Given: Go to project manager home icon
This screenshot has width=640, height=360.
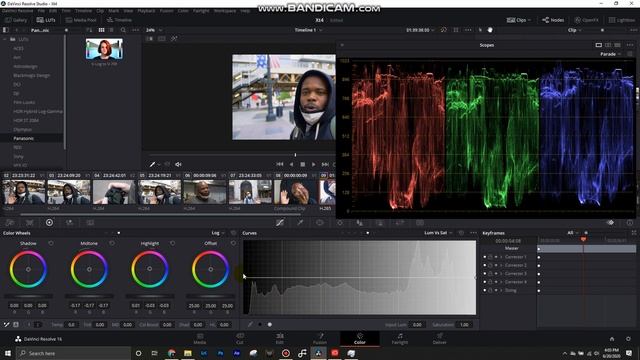Looking at the screenshot, I should (x=611, y=339).
